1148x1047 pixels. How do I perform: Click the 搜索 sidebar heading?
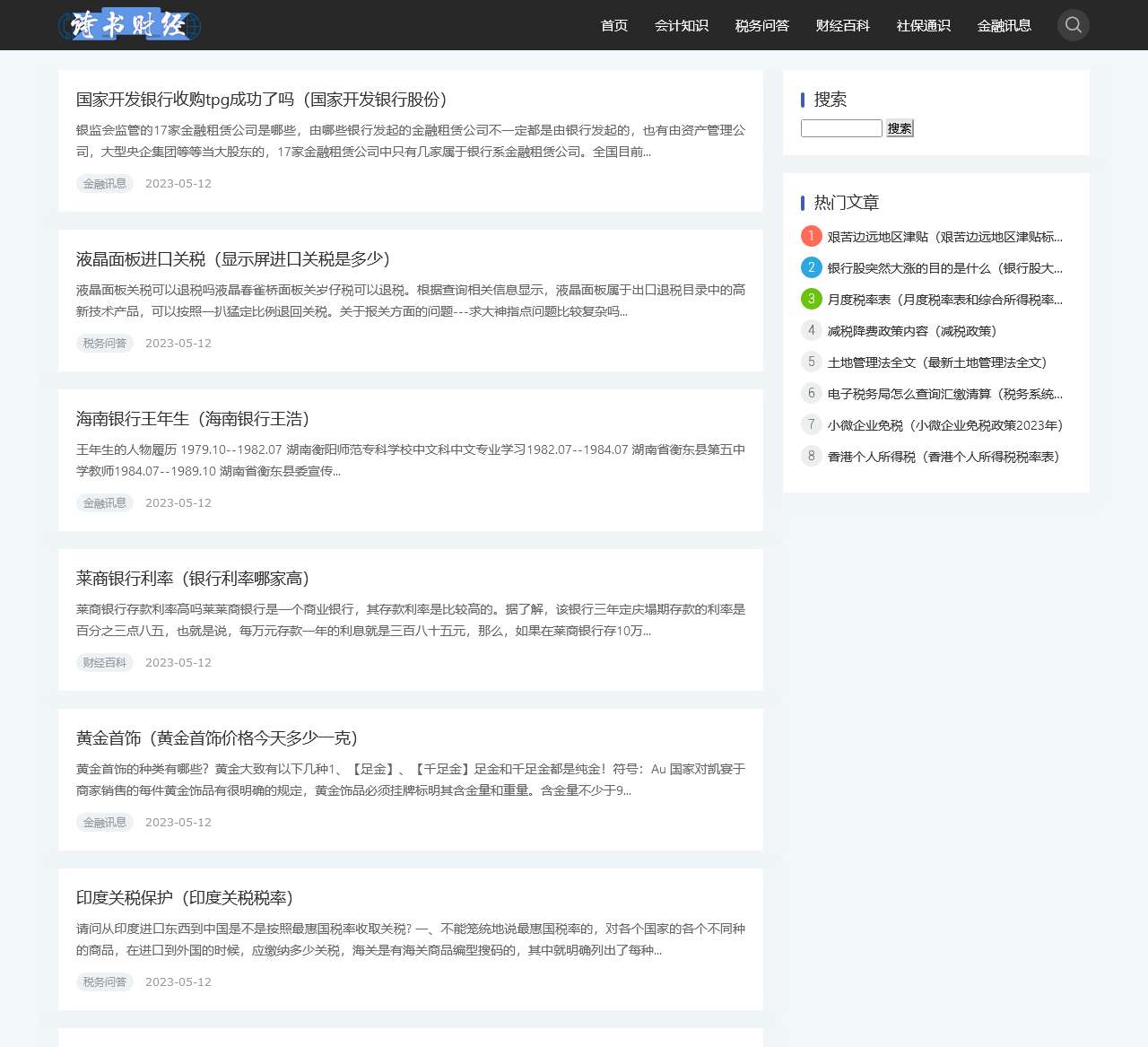[830, 100]
